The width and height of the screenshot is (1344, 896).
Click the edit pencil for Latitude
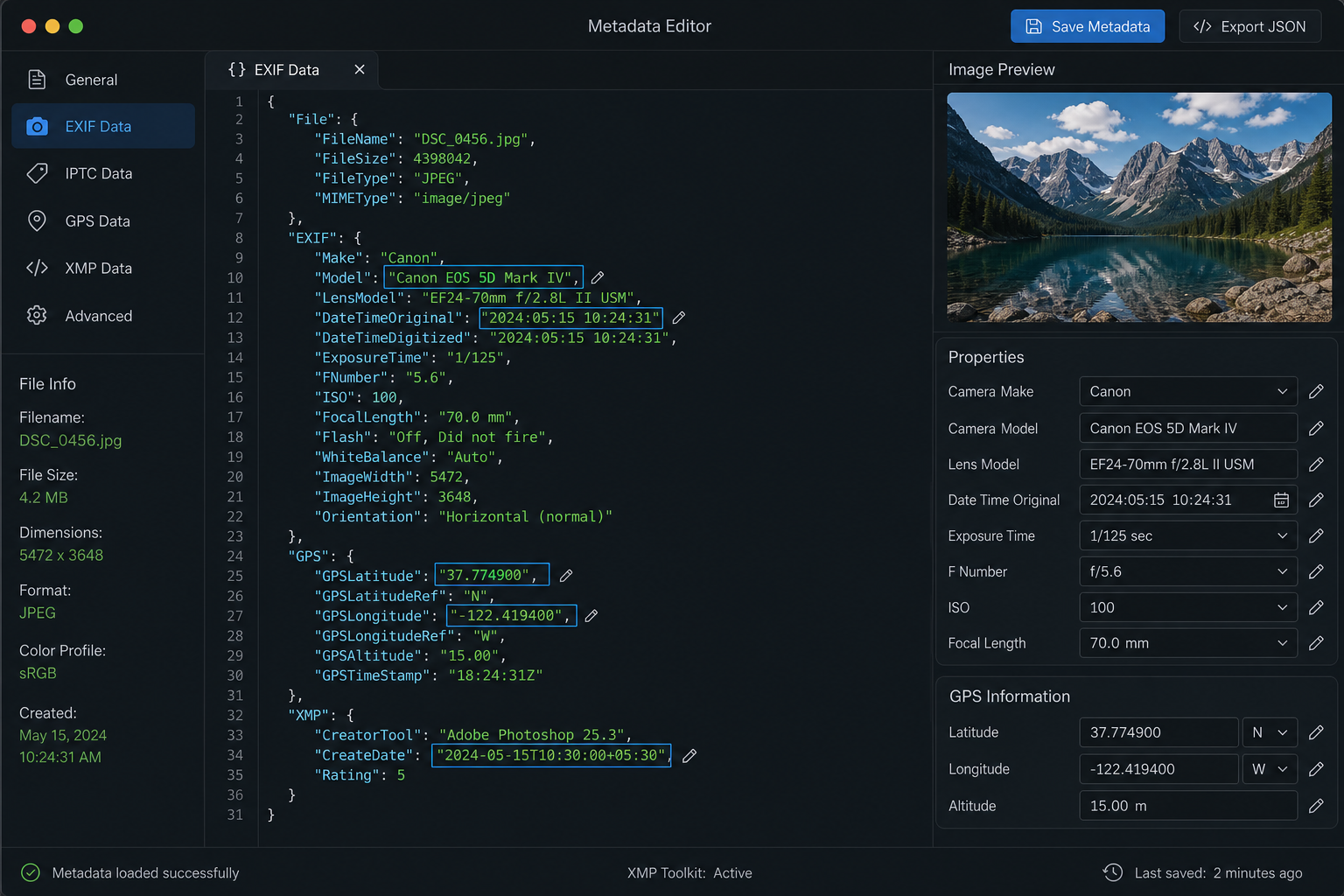tap(1316, 732)
